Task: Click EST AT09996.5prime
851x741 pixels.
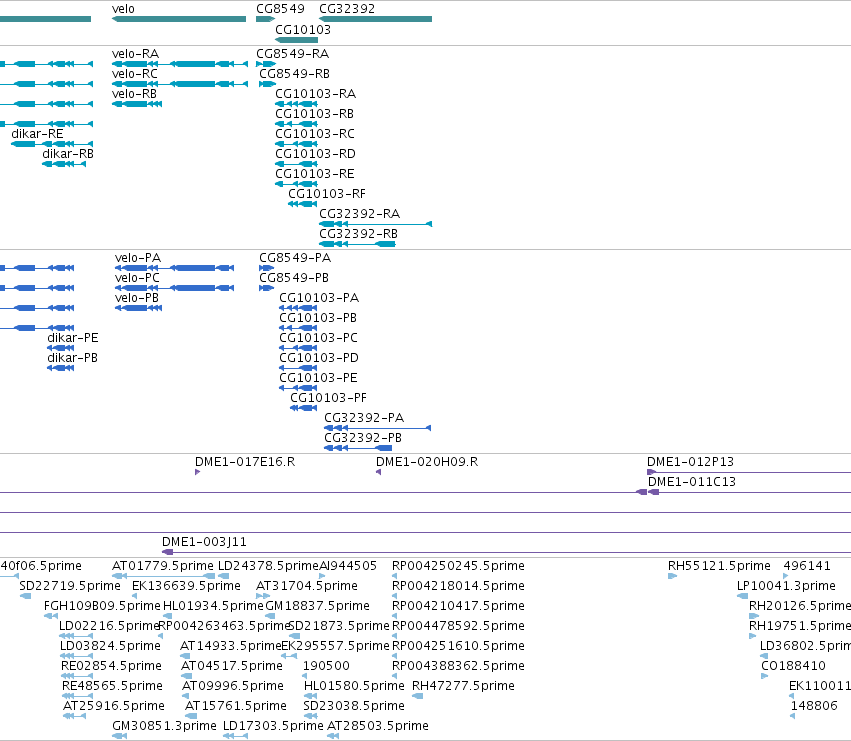Action: (233, 687)
